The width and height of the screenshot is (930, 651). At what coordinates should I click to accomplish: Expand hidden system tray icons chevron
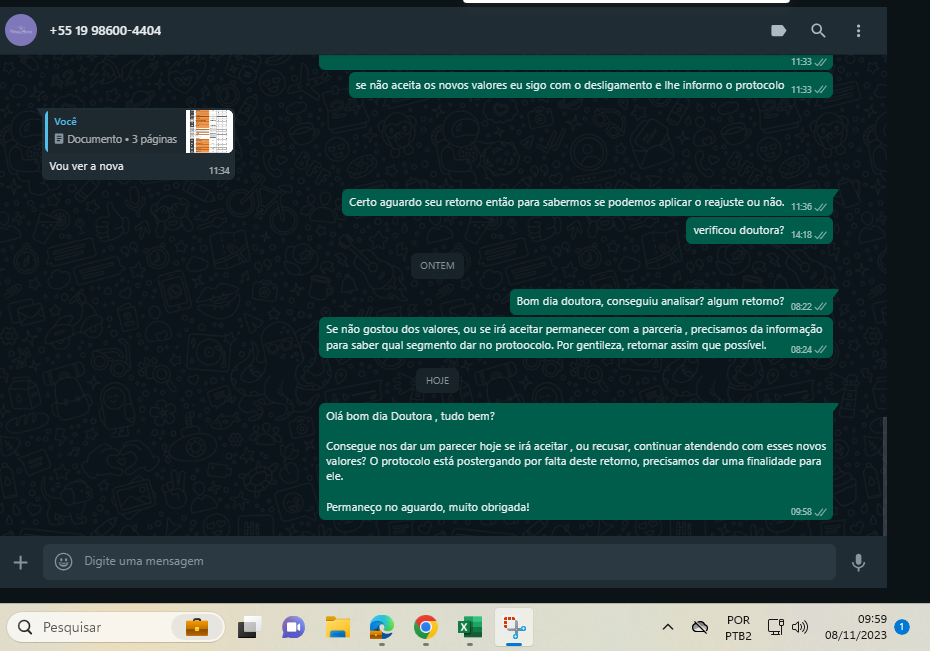668,627
